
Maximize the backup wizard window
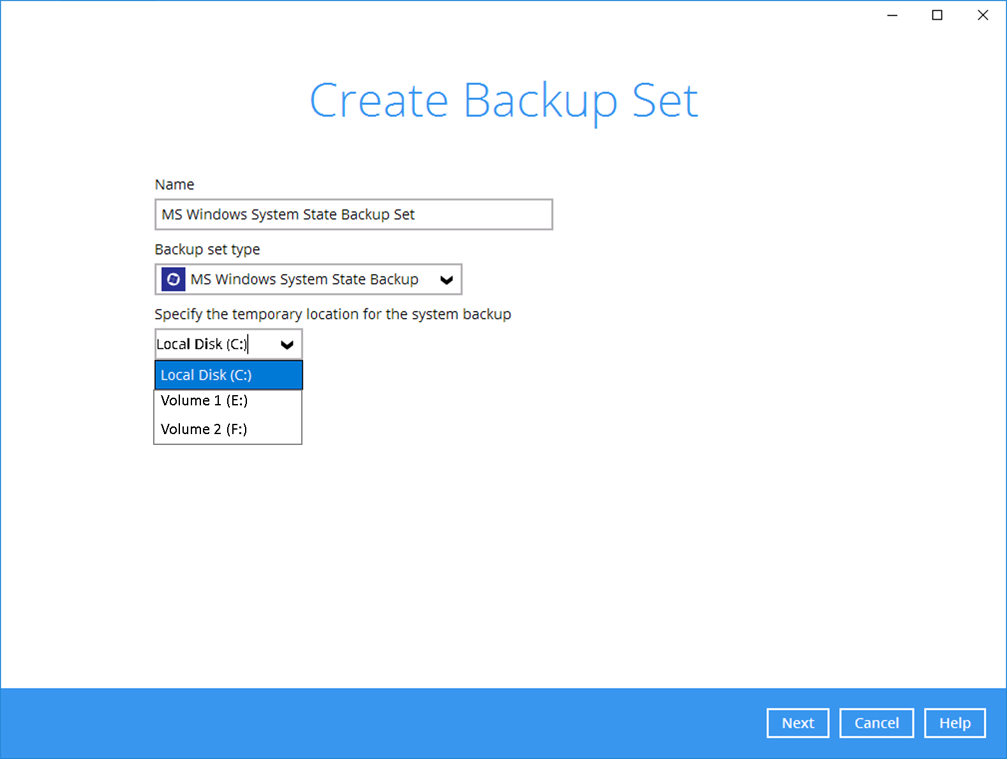click(x=937, y=15)
